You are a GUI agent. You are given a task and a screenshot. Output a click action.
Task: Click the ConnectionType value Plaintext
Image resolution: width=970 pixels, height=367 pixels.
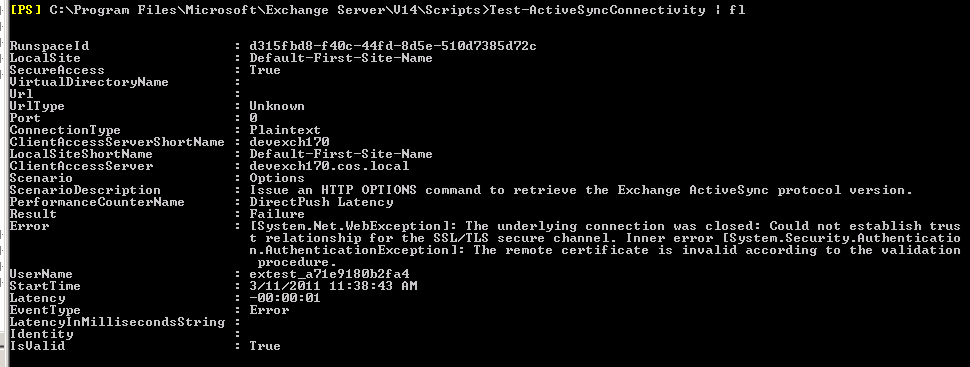pyautogui.click(x=285, y=131)
